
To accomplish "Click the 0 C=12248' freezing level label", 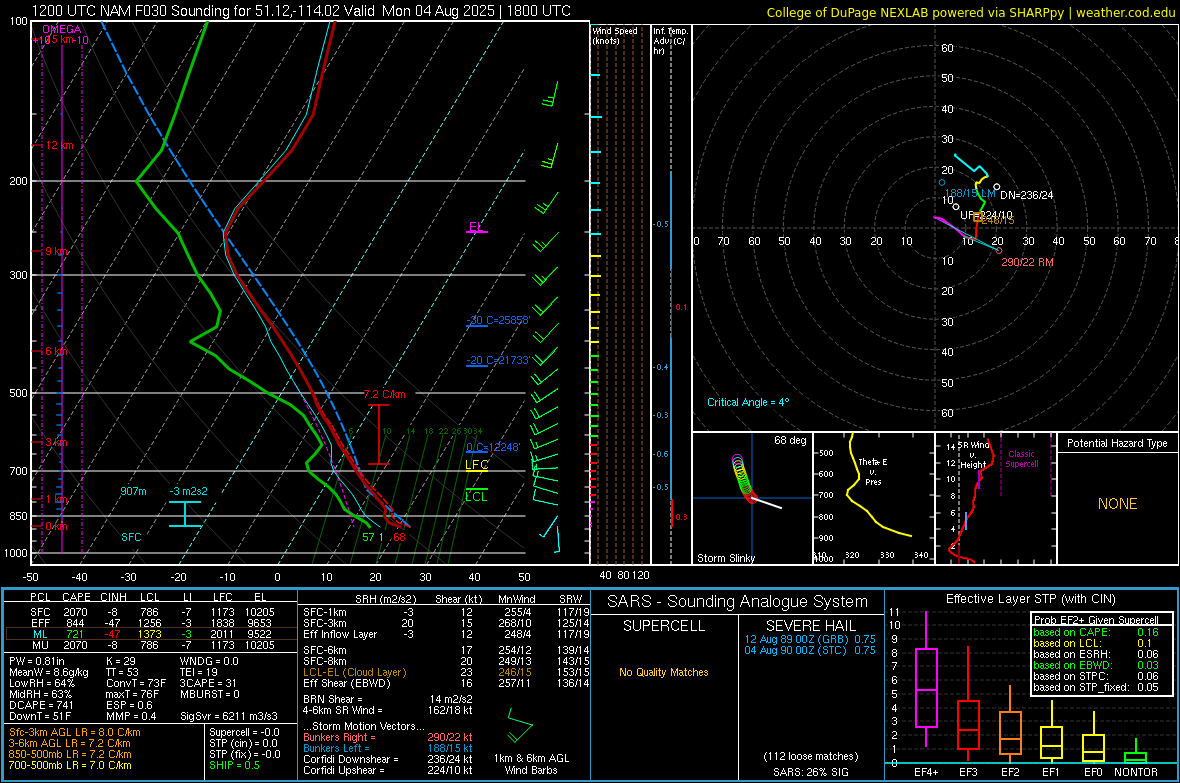I will point(494,447).
